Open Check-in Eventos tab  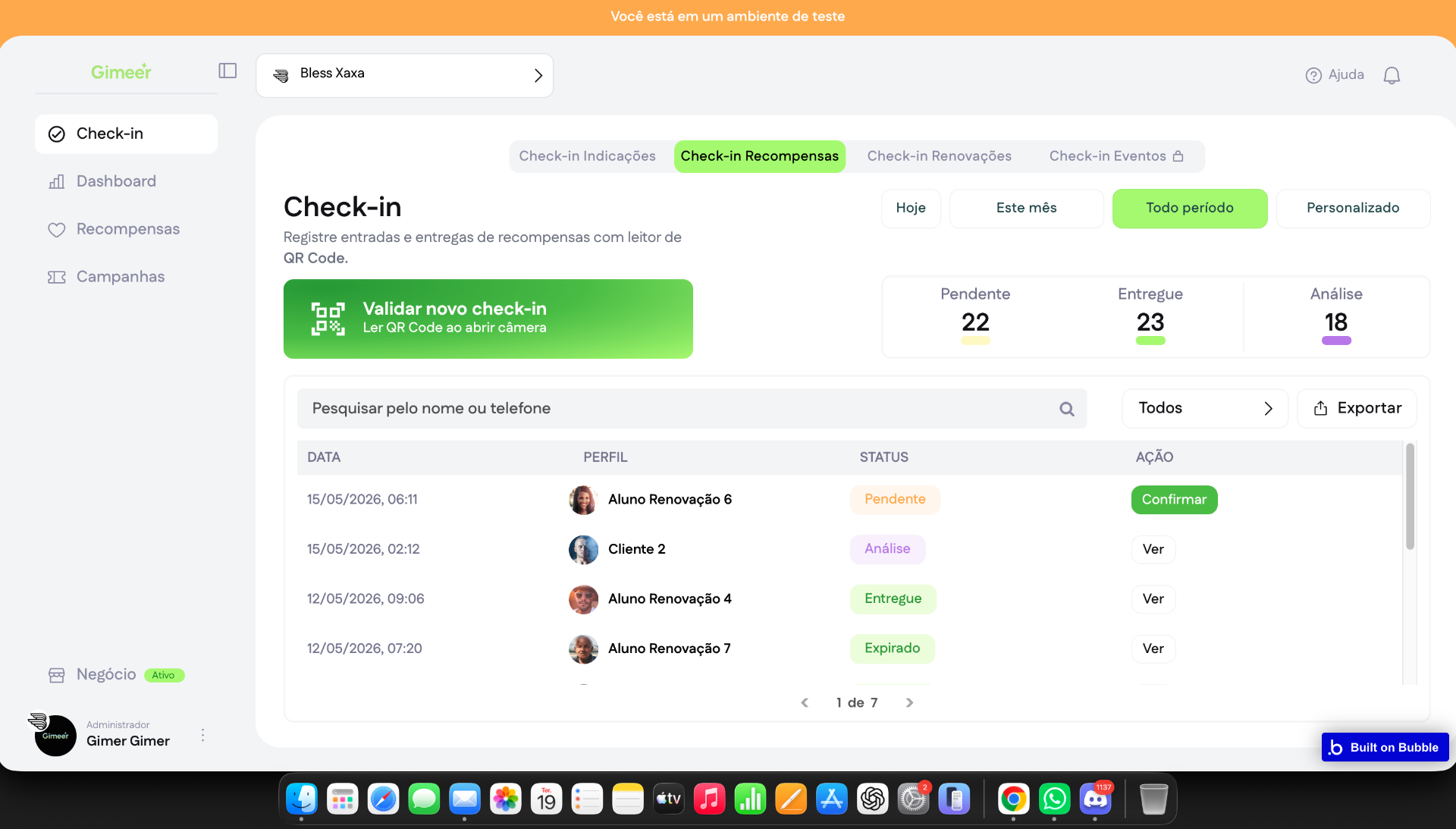pos(1116,156)
